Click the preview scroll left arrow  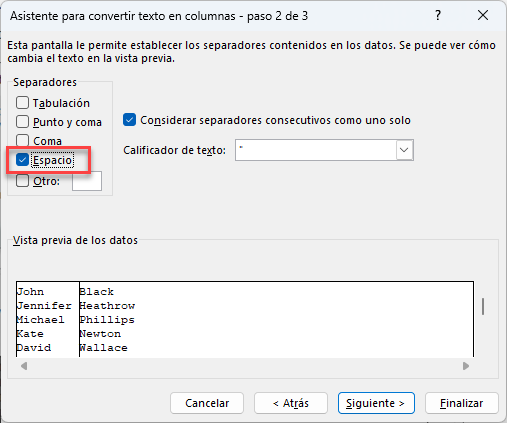24,366
